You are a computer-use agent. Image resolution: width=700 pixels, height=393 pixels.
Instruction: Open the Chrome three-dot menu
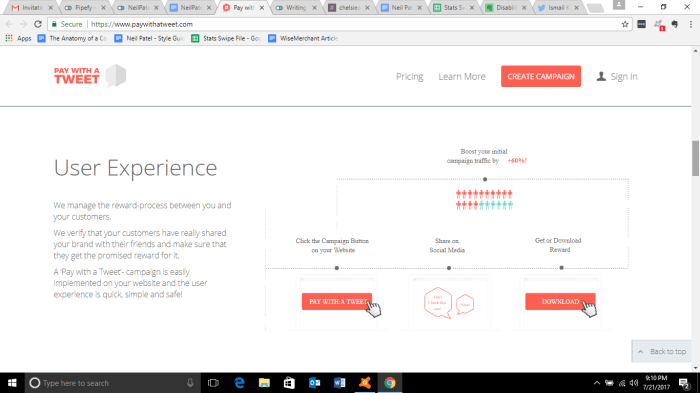point(691,24)
